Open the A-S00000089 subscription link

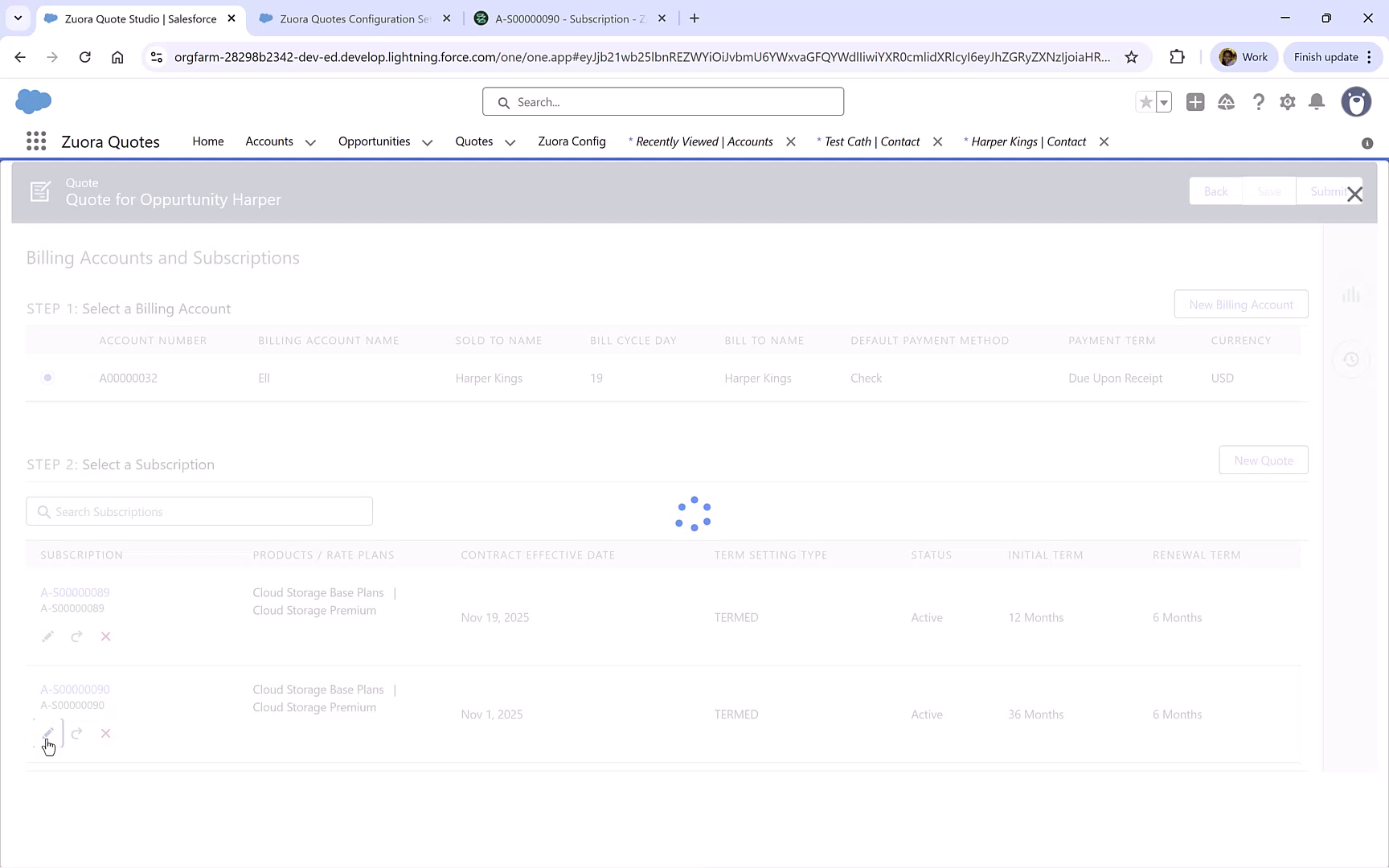pos(75,592)
